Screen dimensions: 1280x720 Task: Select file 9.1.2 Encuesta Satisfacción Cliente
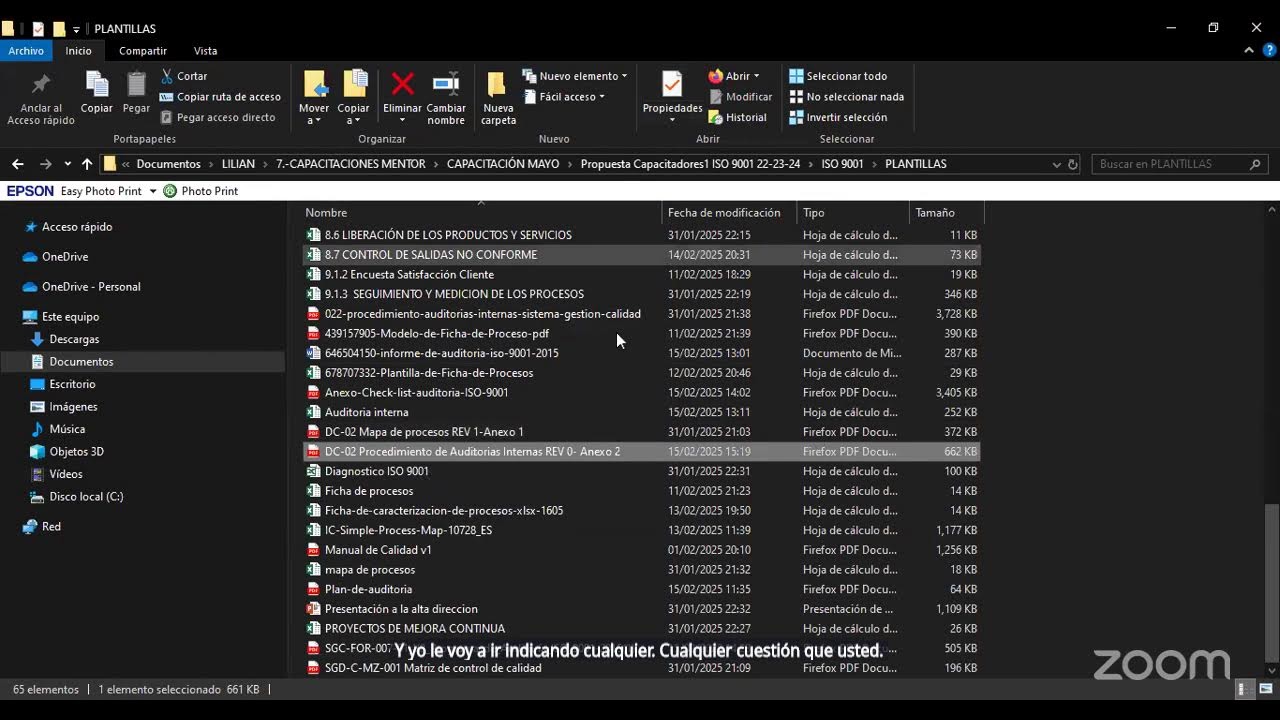coord(641,275)
